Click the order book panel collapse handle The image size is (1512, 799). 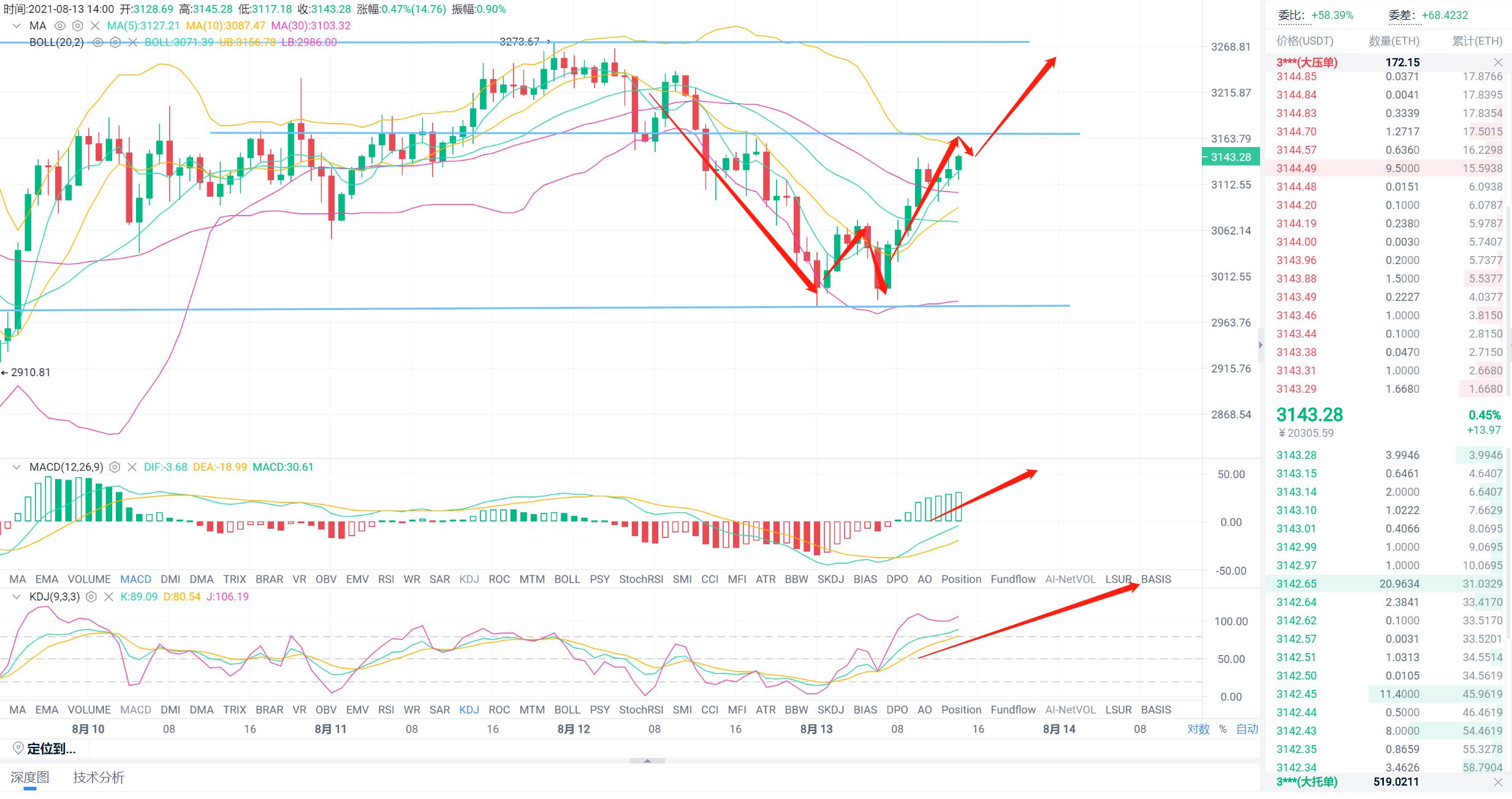coord(1261,345)
